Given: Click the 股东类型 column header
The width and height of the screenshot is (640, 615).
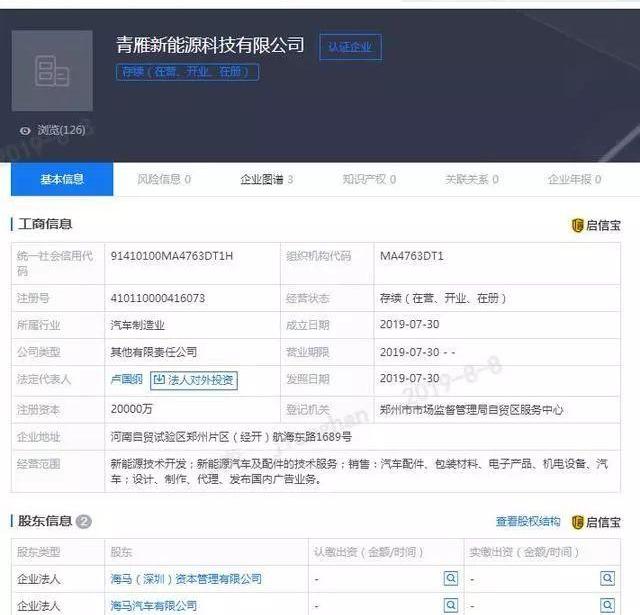Looking at the screenshot, I should pyautogui.click(x=38, y=552).
